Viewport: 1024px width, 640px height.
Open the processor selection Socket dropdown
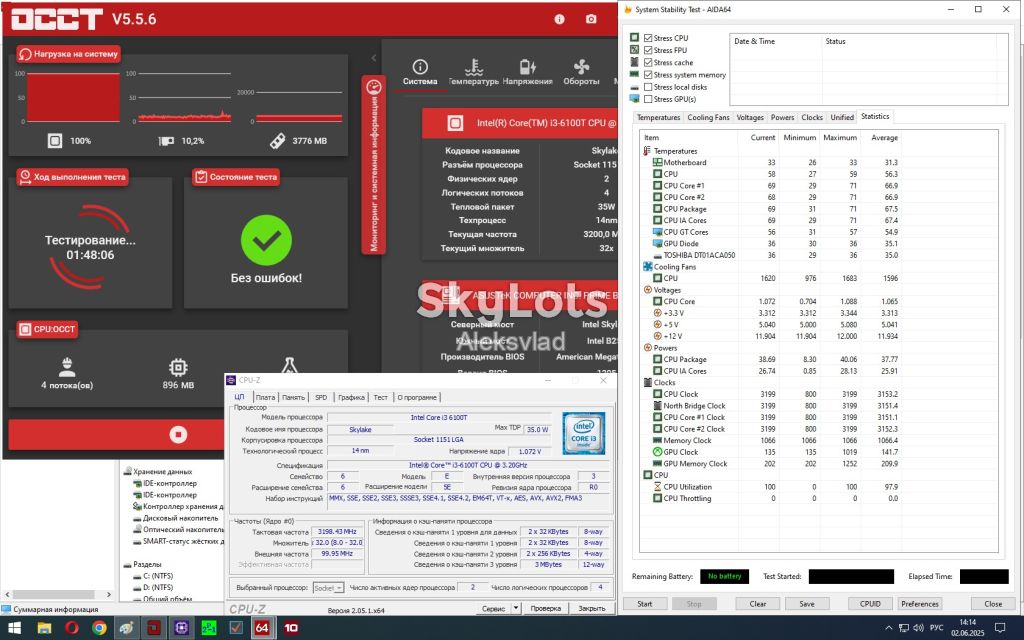click(328, 588)
